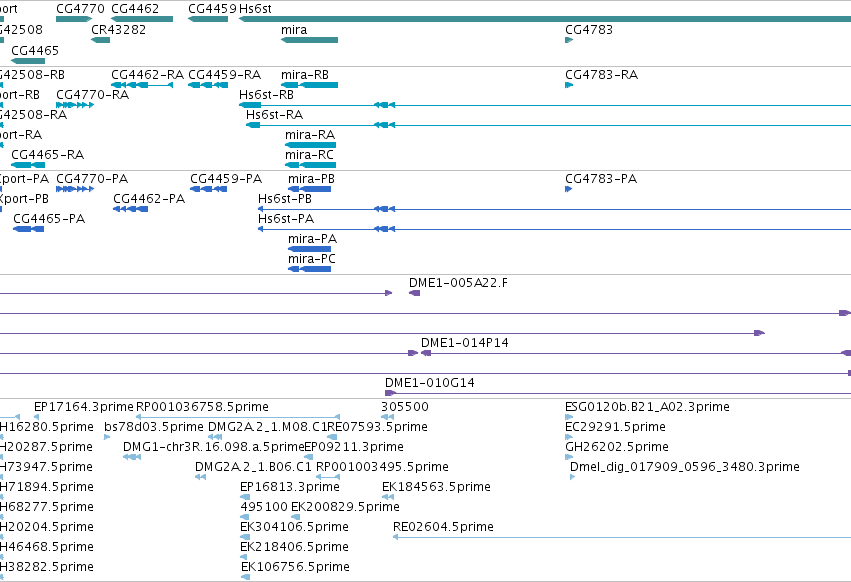
Task: Select the CG4770 gene label
Action: click(80, 9)
